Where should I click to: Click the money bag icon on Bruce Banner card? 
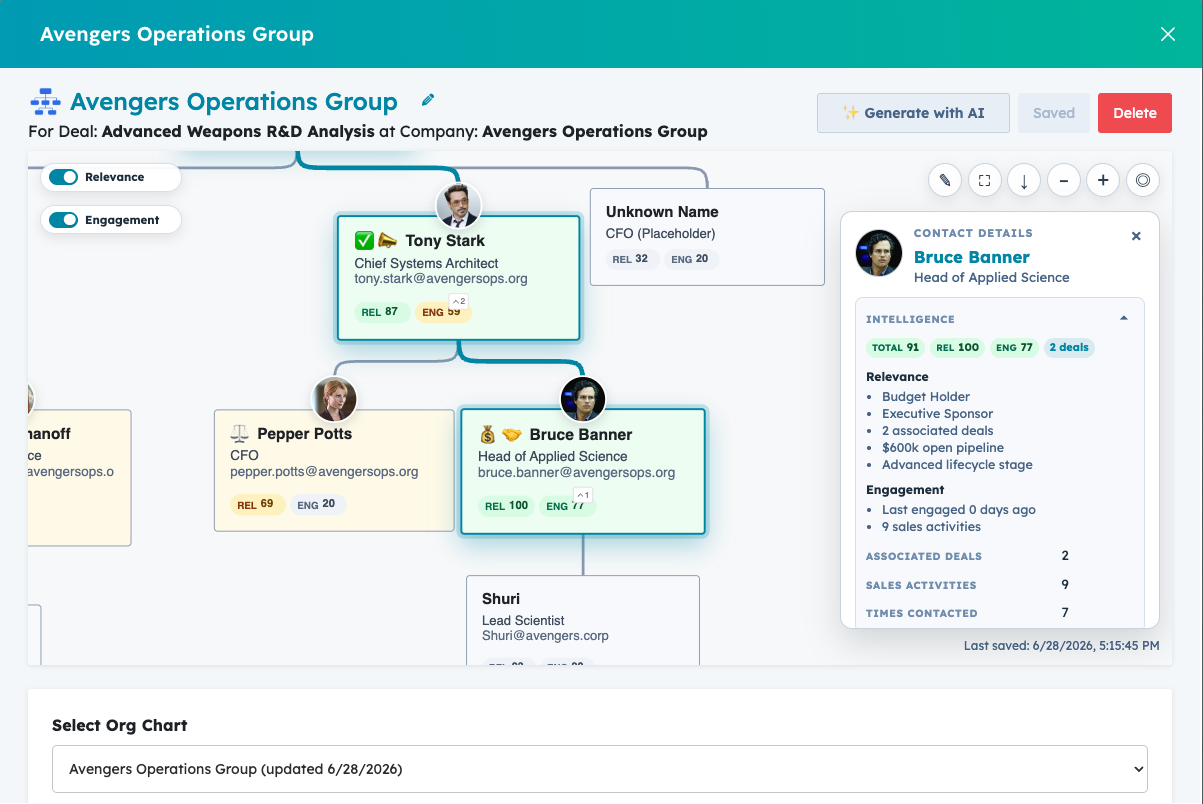488,435
